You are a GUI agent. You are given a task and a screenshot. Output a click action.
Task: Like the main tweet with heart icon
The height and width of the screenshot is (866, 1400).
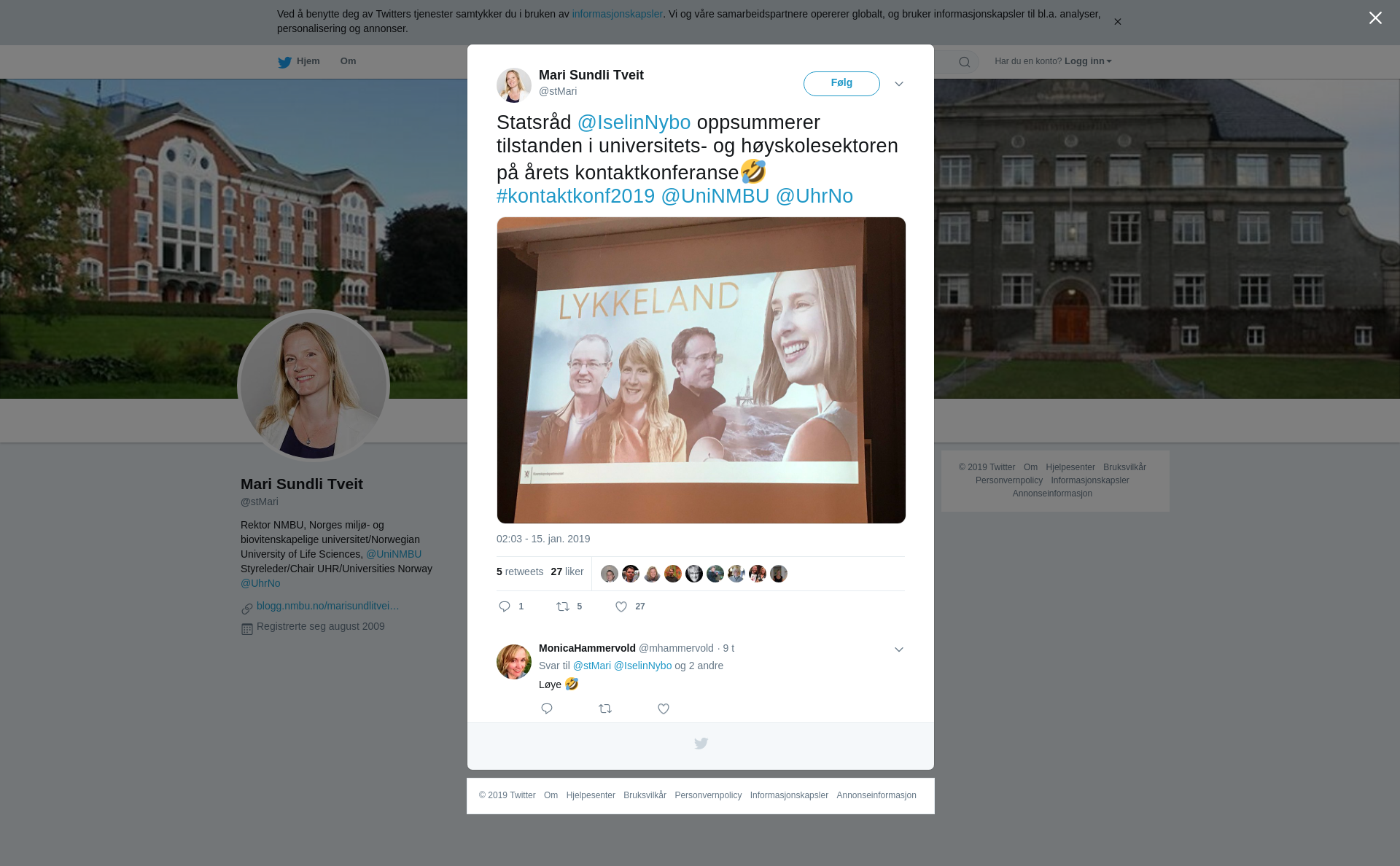tap(621, 606)
